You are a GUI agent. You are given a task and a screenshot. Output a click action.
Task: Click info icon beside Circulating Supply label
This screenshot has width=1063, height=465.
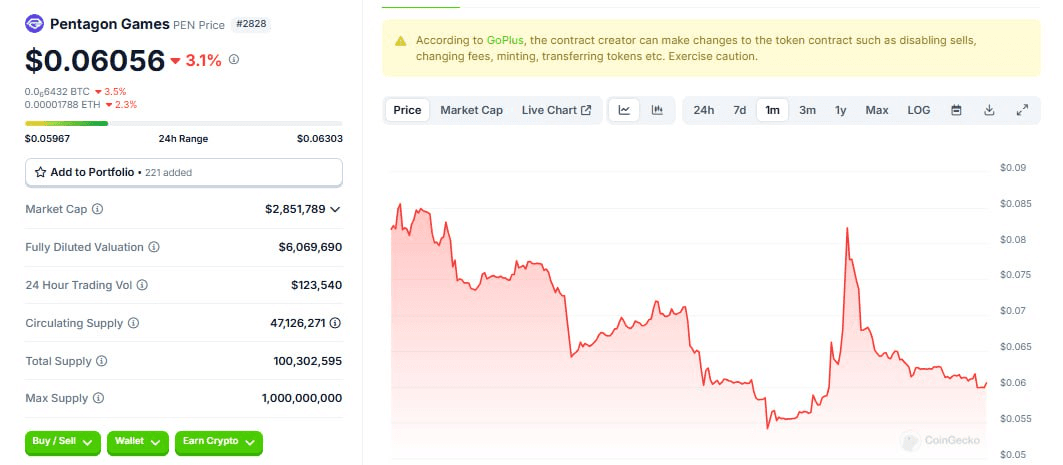(x=133, y=323)
